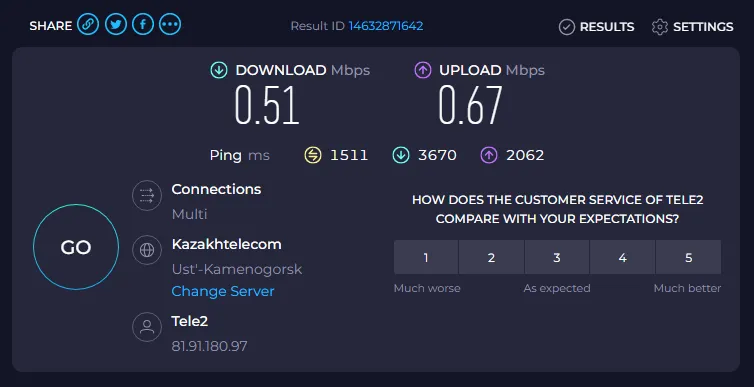The image size is (754, 387).
Task: Open more share options ellipsis
Action: pos(170,25)
